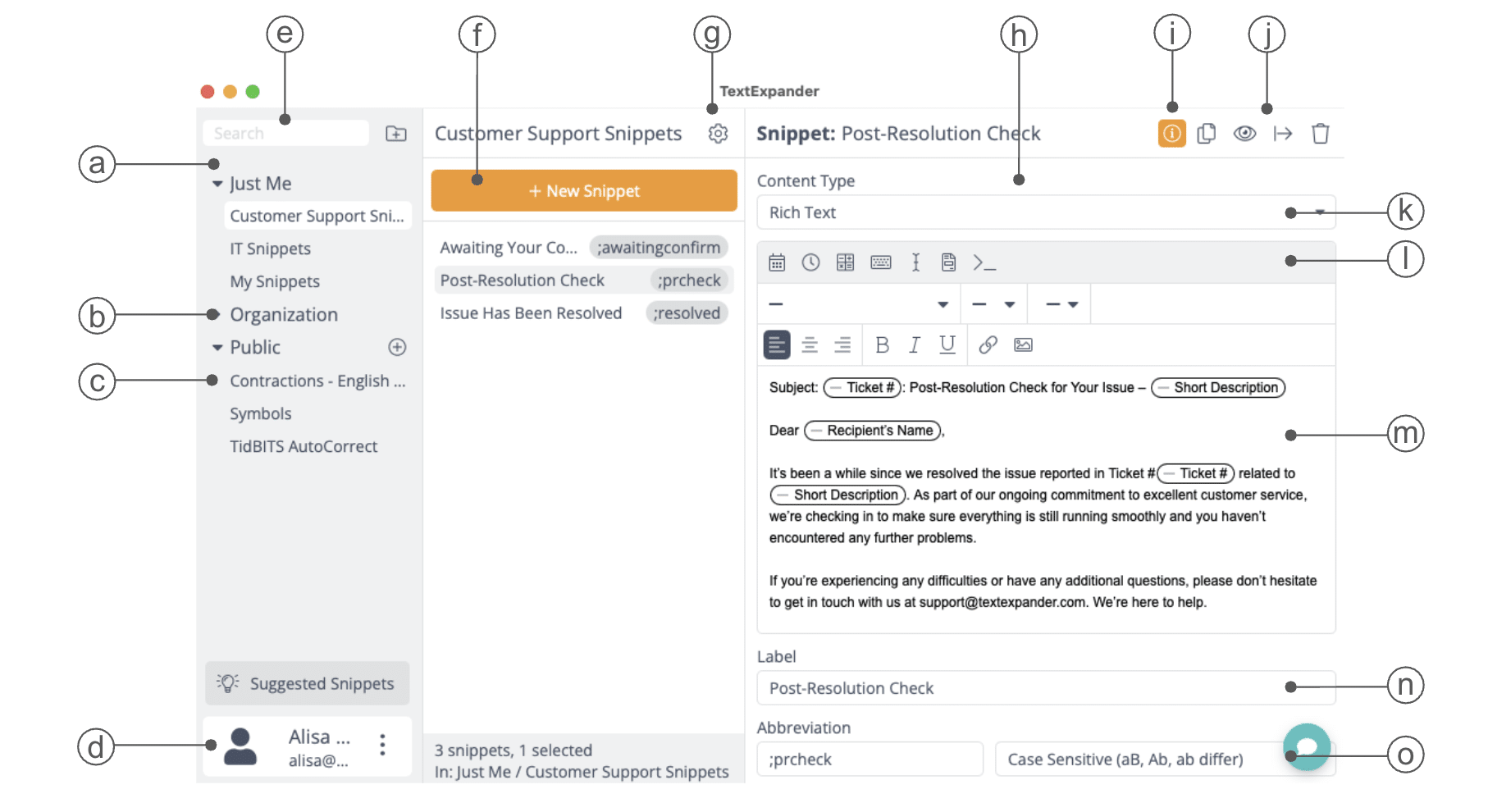The height and width of the screenshot is (812, 1488).
Task: Toggle bold text formatting
Action: (x=882, y=345)
